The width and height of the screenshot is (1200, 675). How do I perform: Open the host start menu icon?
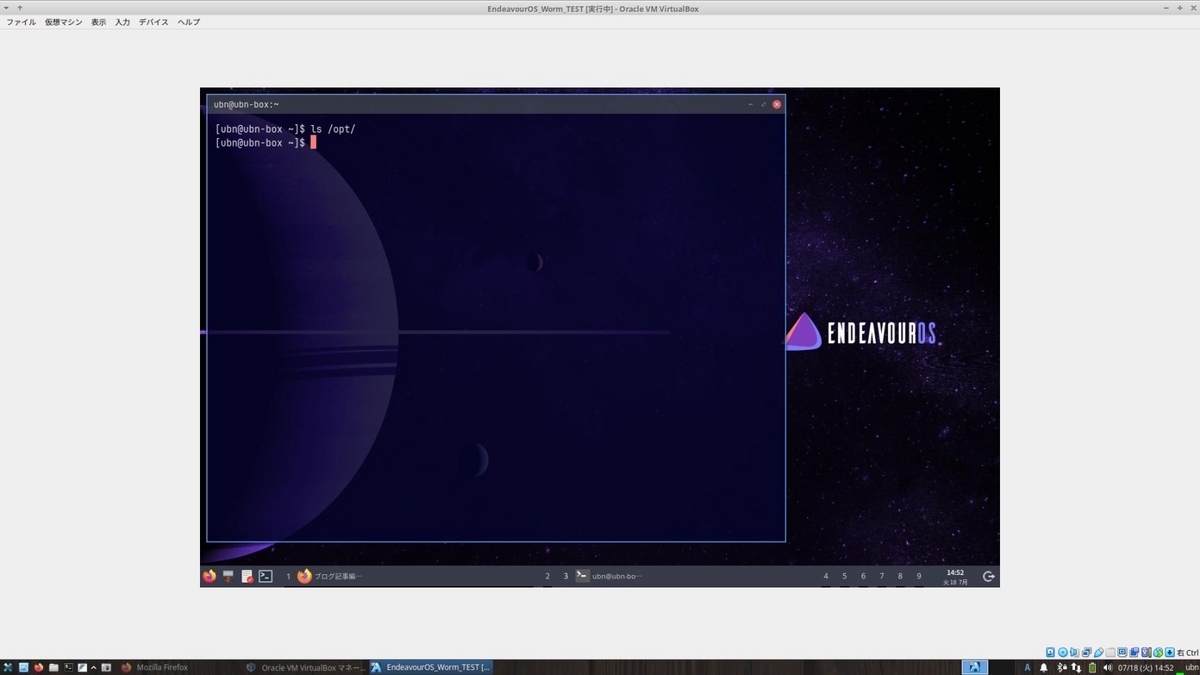pos(8,667)
